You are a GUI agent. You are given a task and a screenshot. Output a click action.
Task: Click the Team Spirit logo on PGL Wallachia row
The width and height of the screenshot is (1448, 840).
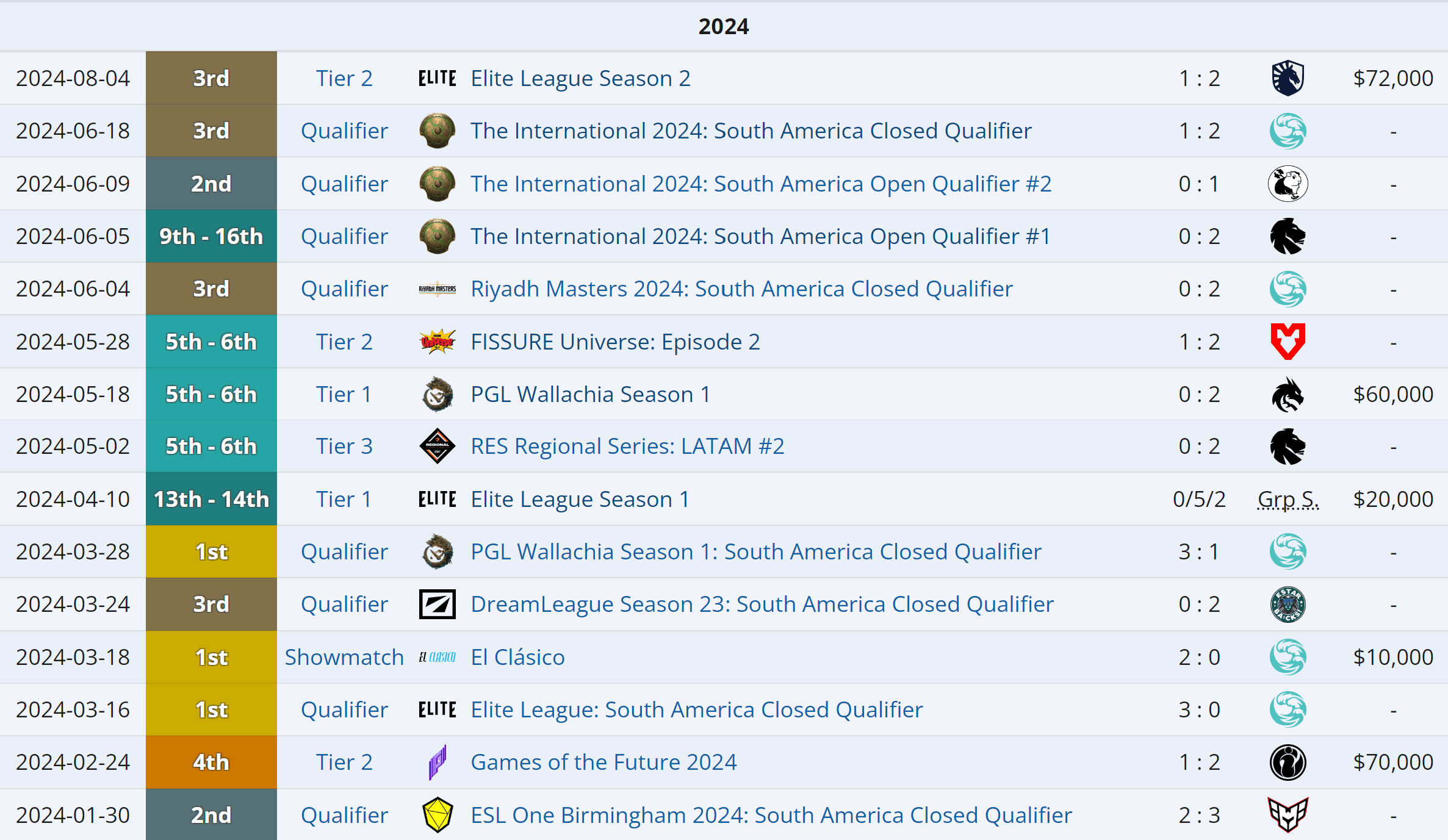(x=1289, y=394)
